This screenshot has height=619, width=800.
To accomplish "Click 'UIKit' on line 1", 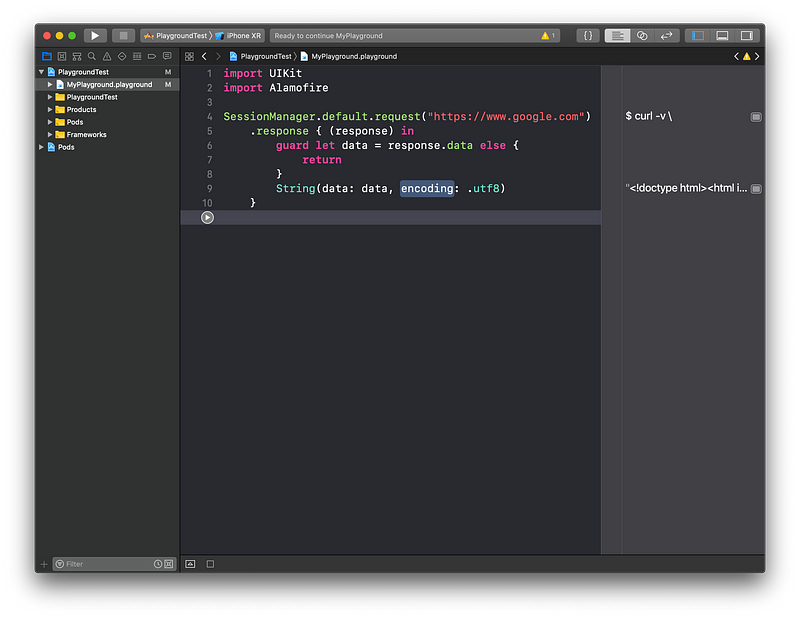I will (286, 73).
